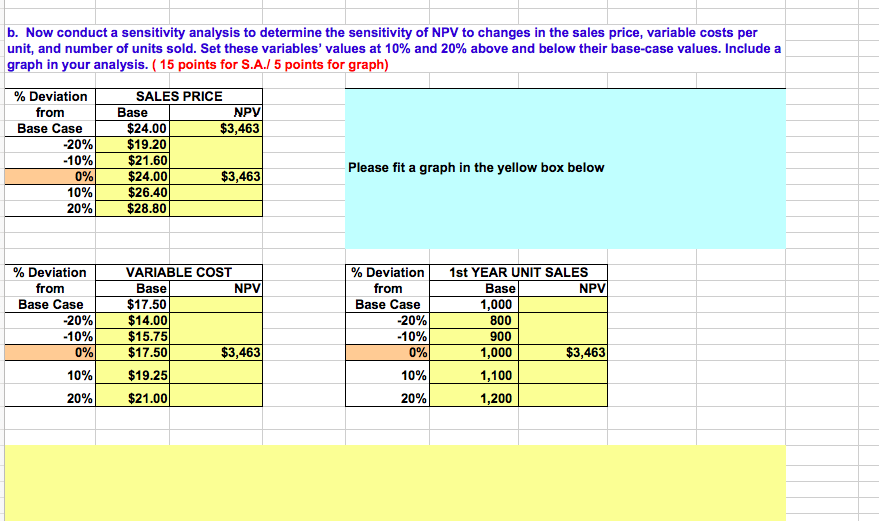Screen dimensions: 879x521
Task: Click the 900 unit sales cell
Action: [x=474, y=336]
